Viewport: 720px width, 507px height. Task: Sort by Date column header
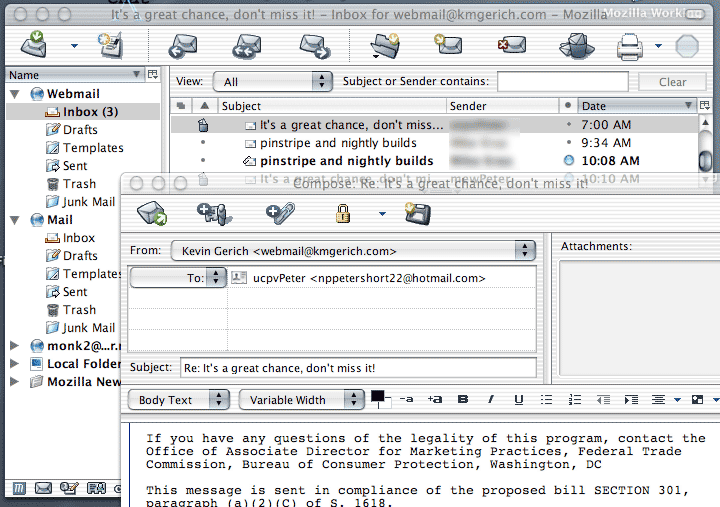click(637, 106)
